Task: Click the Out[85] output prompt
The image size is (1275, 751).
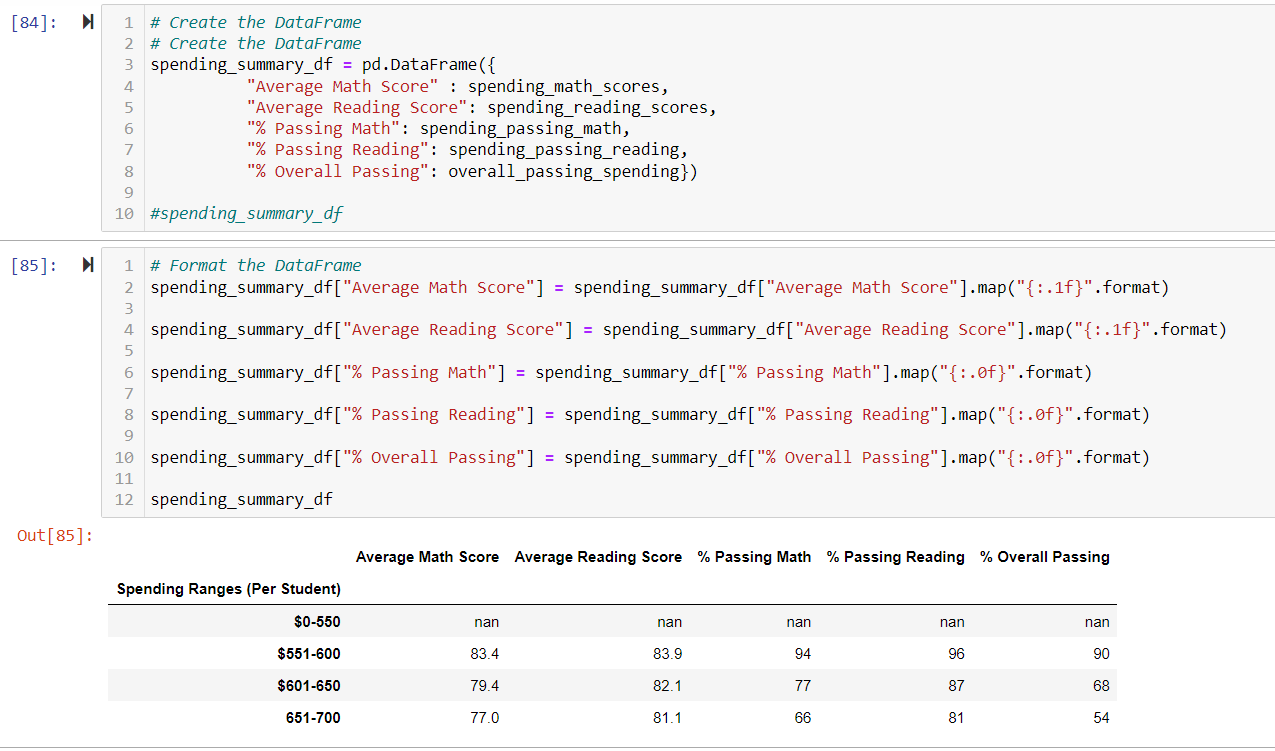Action: [x=55, y=536]
